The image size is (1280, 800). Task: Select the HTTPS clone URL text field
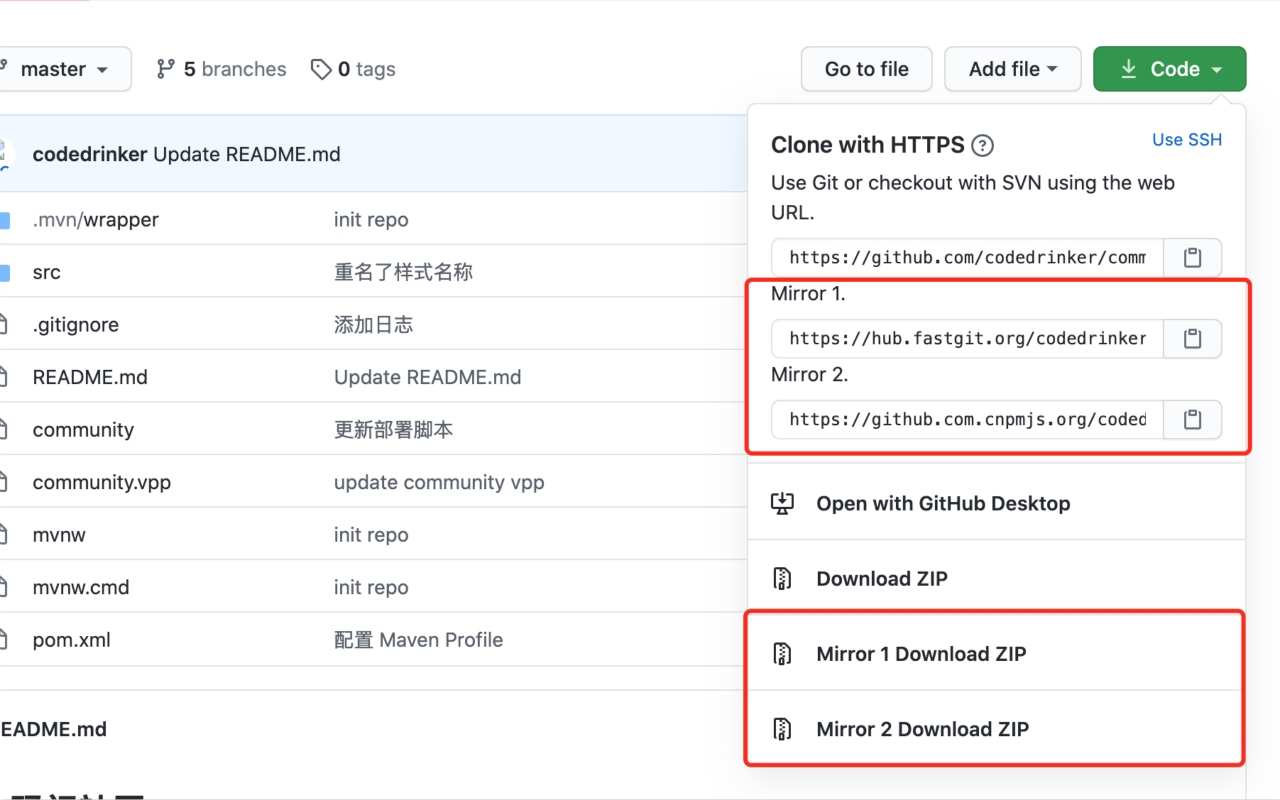point(965,257)
